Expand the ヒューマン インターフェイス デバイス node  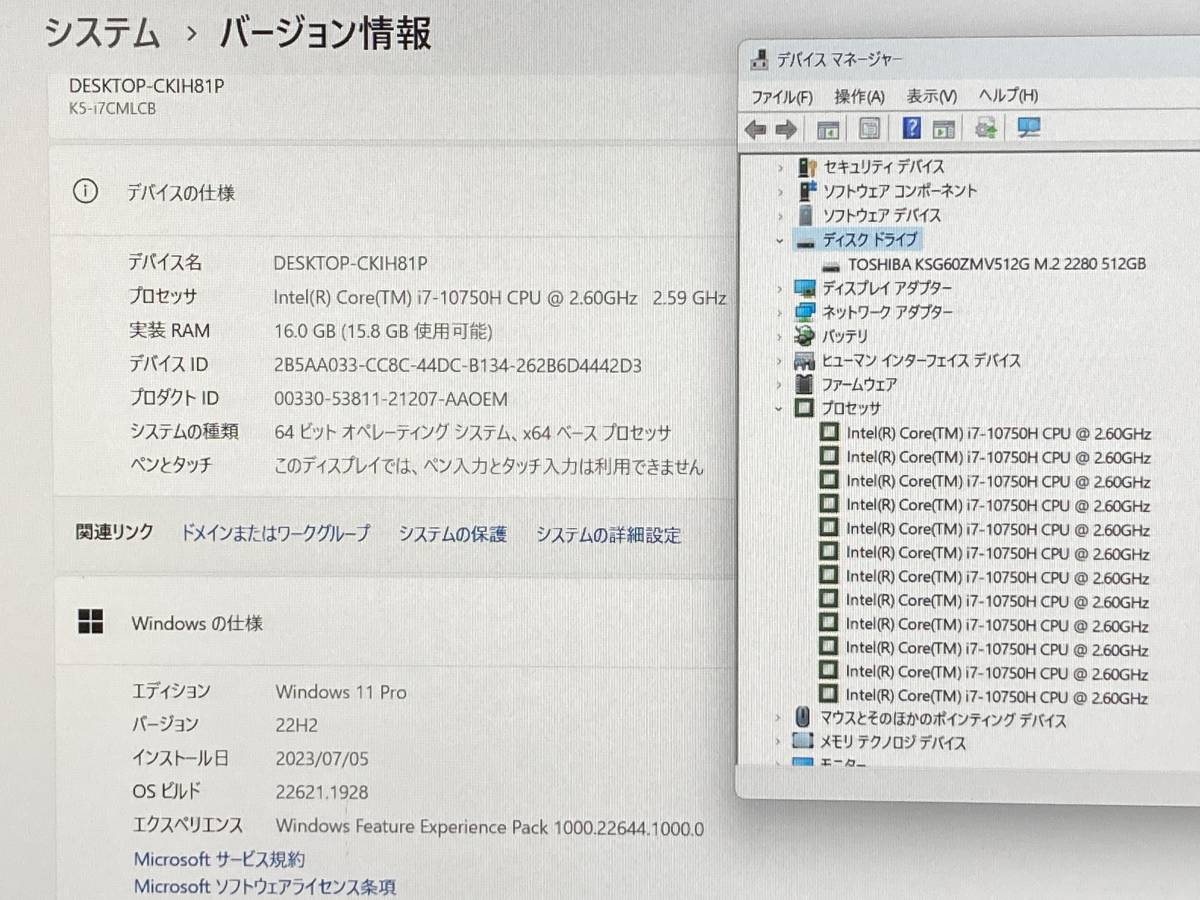point(780,360)
